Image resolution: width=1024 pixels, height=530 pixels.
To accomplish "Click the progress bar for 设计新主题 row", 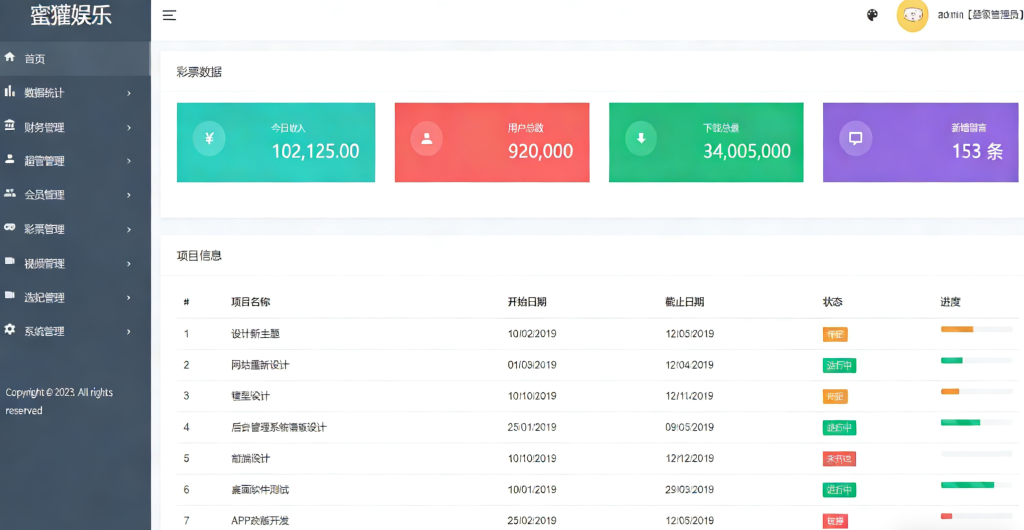I will pos(977,329).
